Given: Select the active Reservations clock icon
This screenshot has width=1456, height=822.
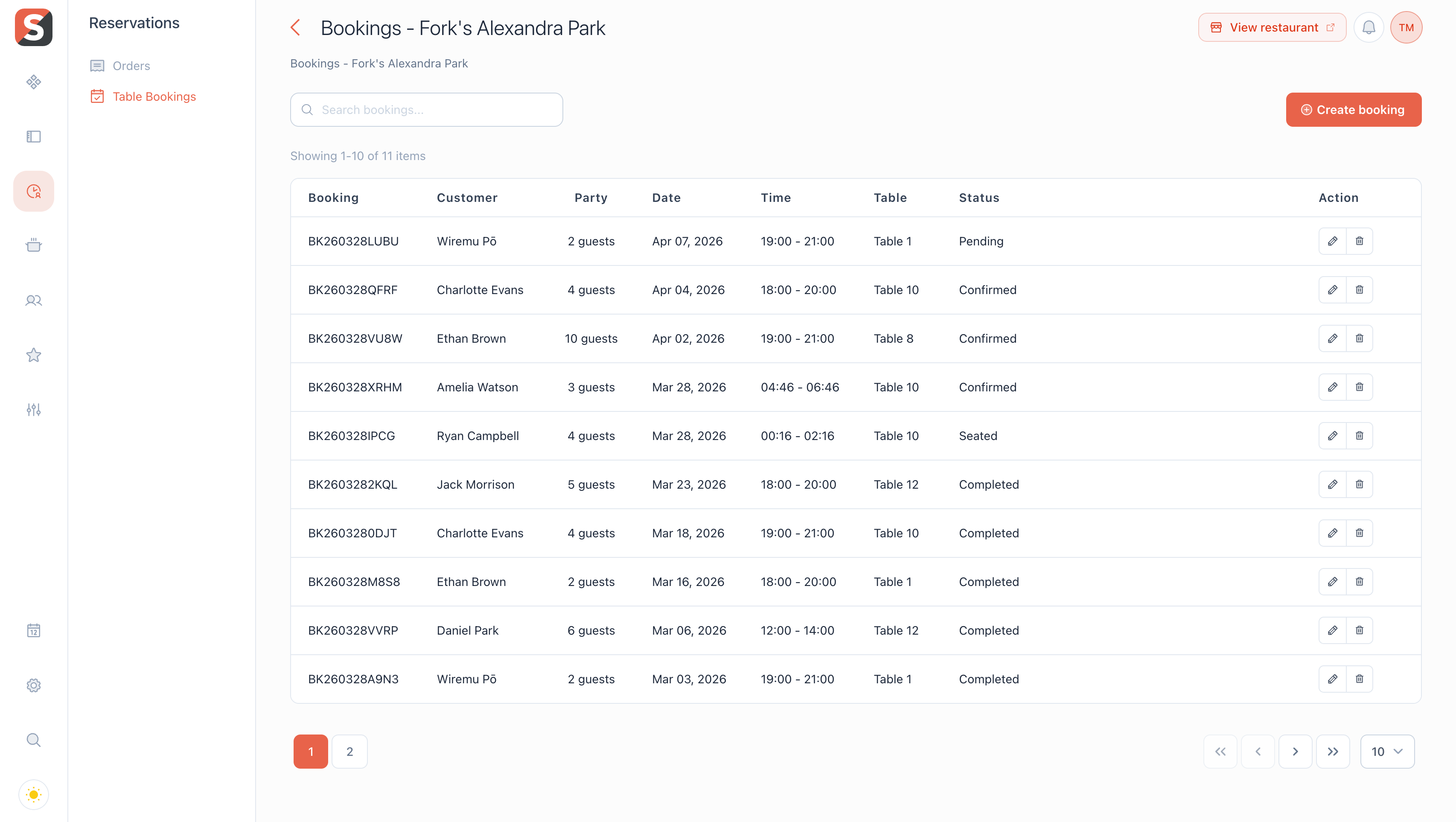Looking at the screenshot, I should tap(33, 191).
